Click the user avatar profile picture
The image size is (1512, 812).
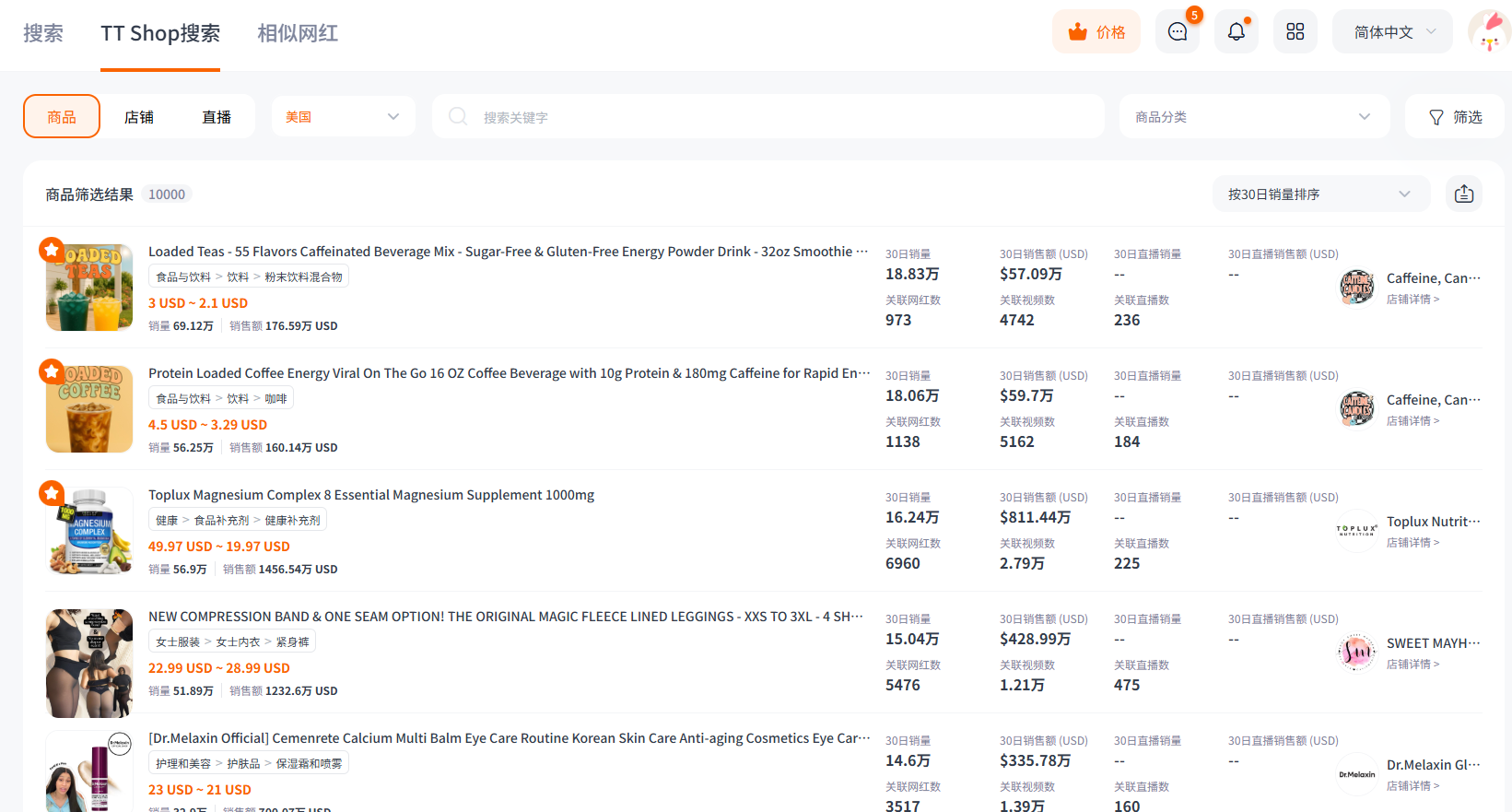point(1489,31)
